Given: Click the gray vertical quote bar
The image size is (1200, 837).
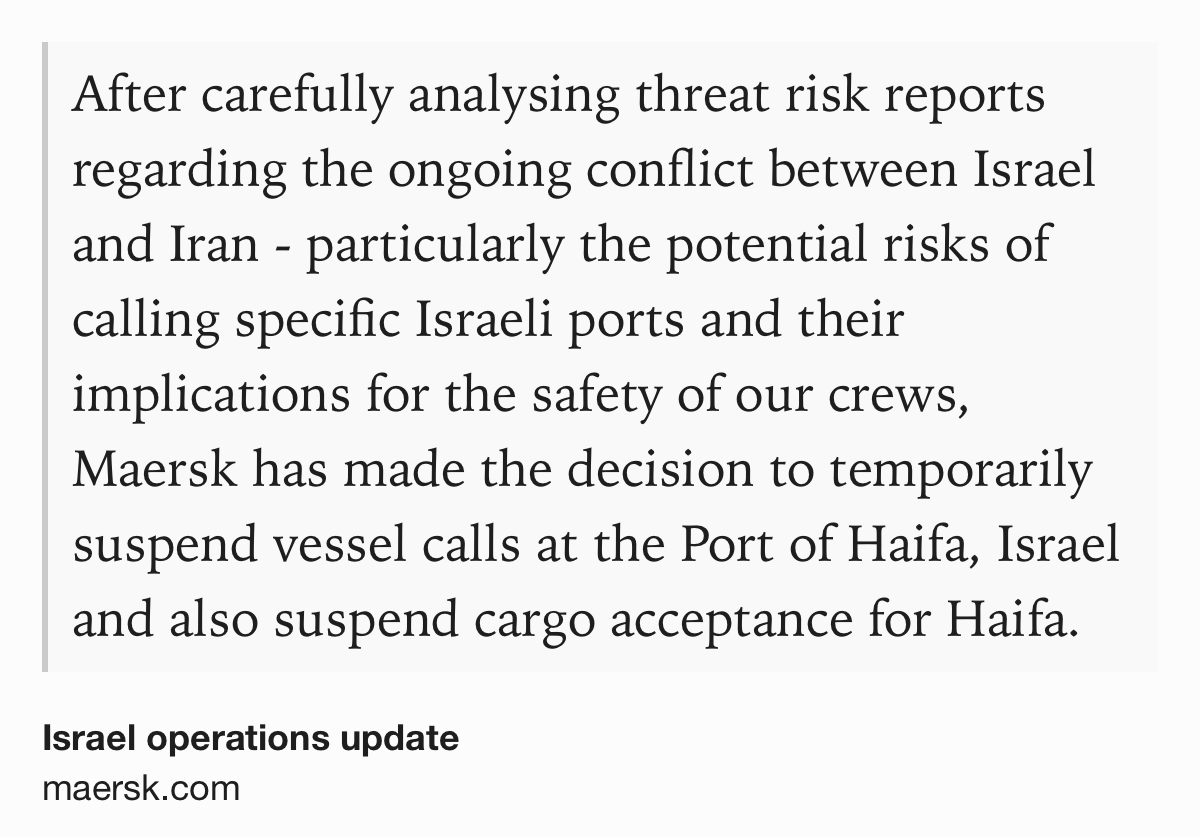Looking at the screenshot, I should click(45, 357).
